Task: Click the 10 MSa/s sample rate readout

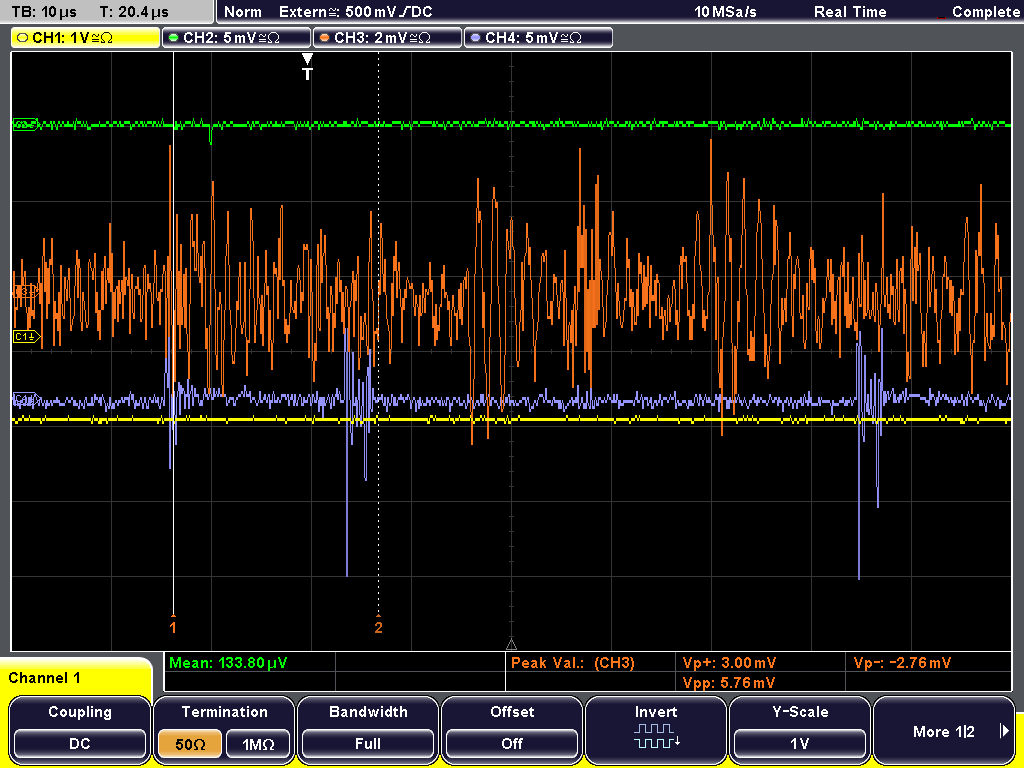Action: click(x=725, y=12)
